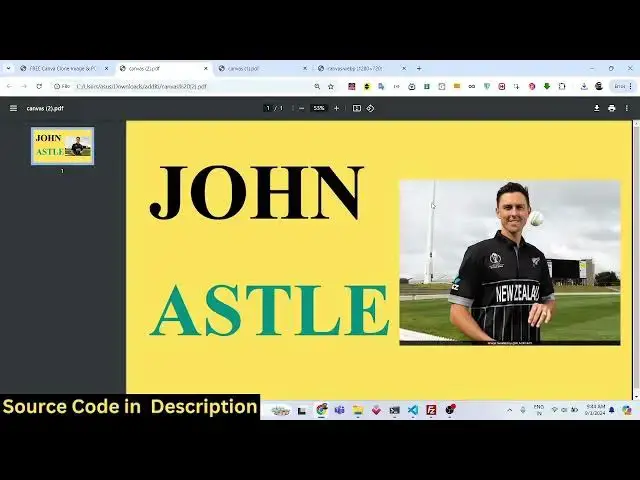Show hidden system tray icons
This screenshot has height=480, width=640.
point(509,410)
